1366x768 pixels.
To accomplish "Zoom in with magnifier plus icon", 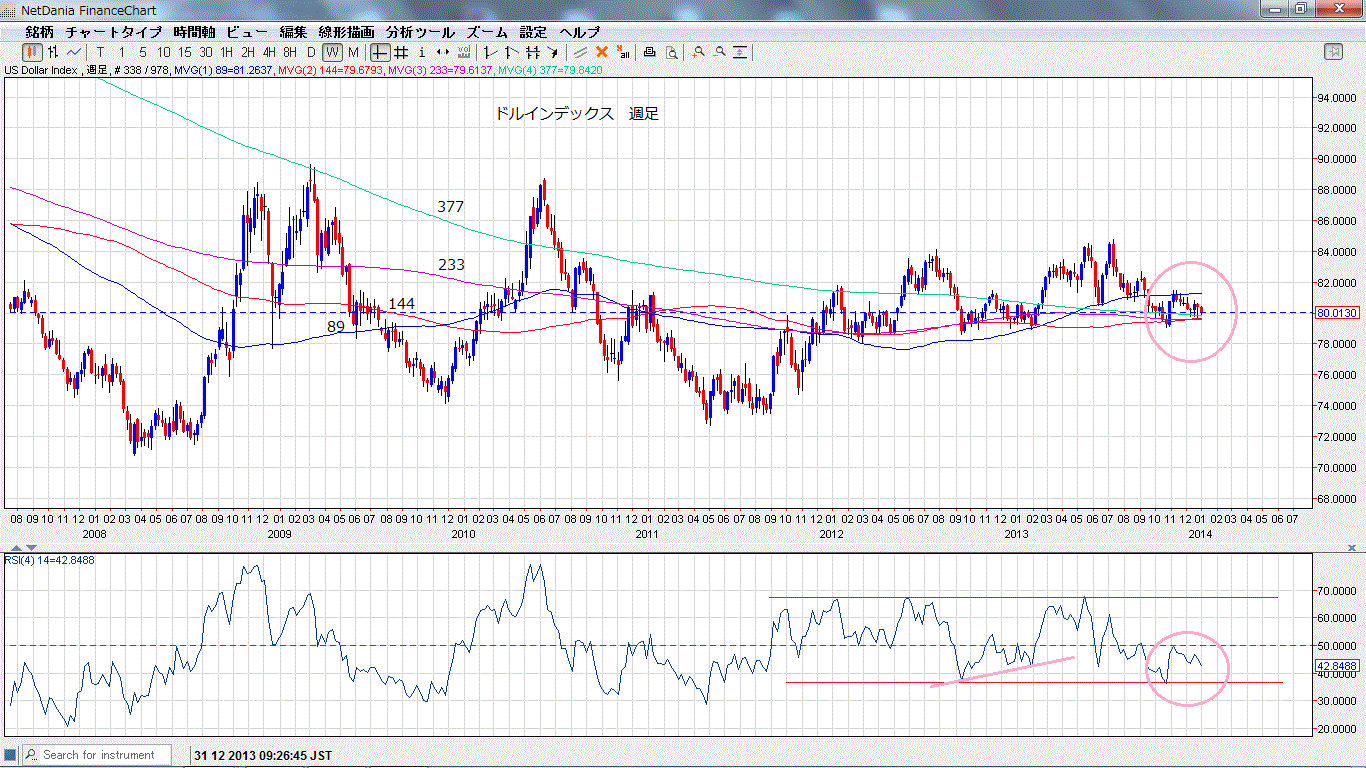I will (698, 52).
